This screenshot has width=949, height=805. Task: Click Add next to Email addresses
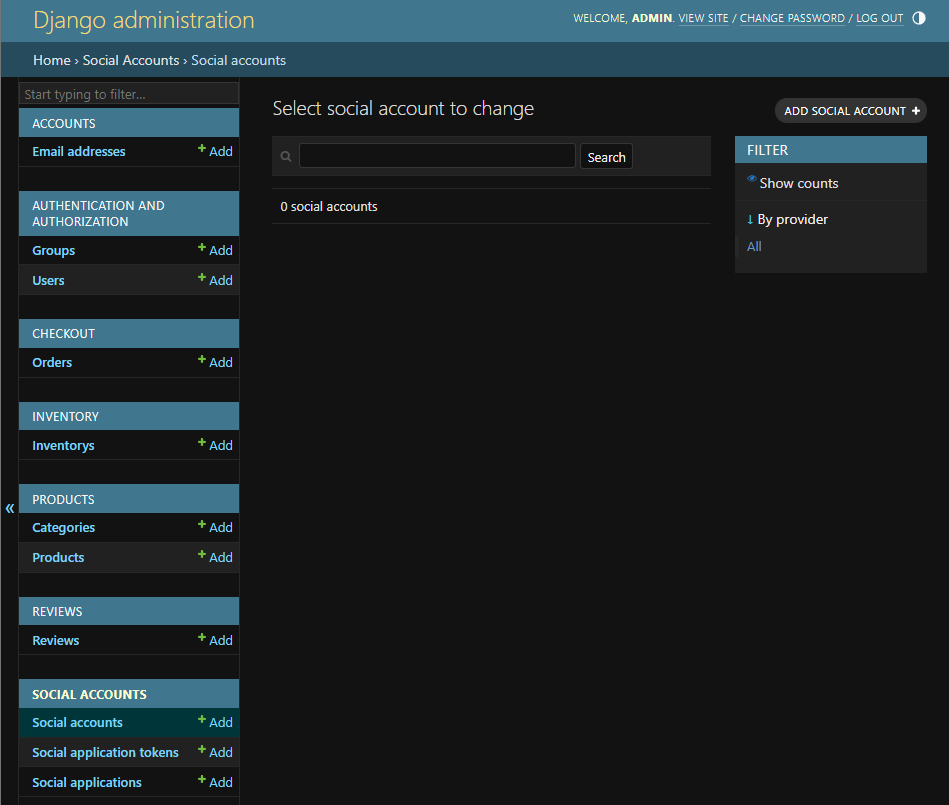215,151
